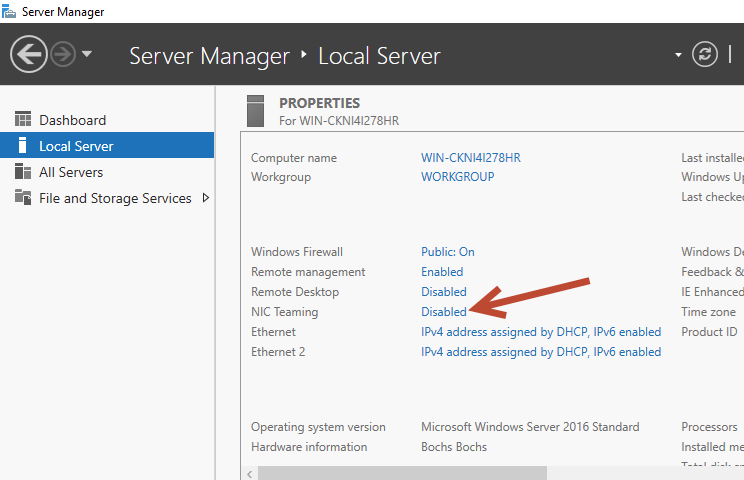Click the 'Time zone' label
The width and height of the screenshot is (744, 480).
coord(708,312)
